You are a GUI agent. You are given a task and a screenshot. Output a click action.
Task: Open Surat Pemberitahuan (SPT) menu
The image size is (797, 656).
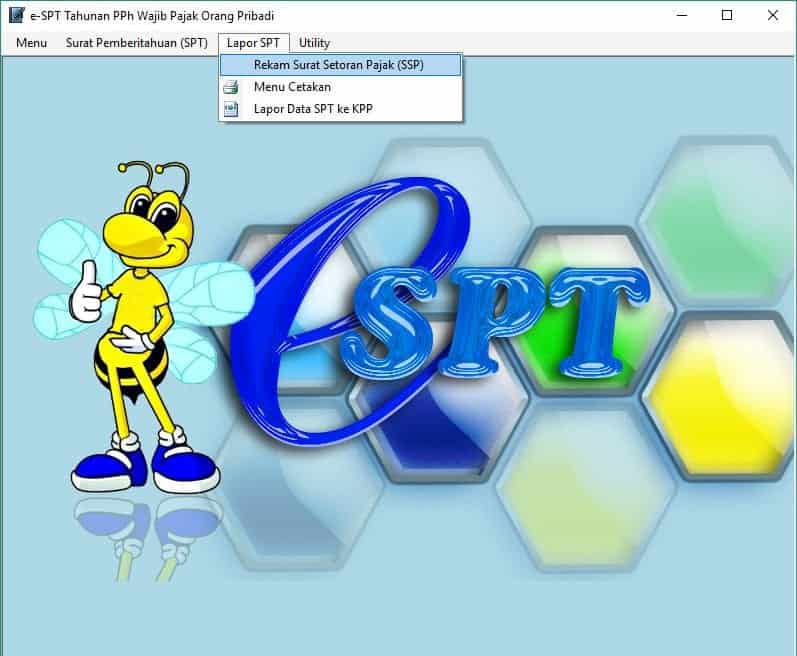click(137, 43)
